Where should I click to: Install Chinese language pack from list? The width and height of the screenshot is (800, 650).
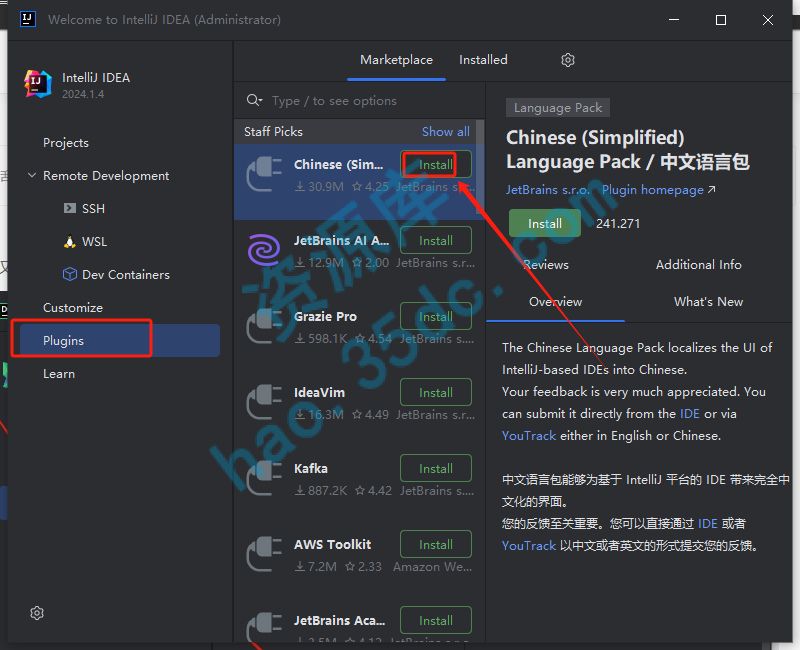436,164
